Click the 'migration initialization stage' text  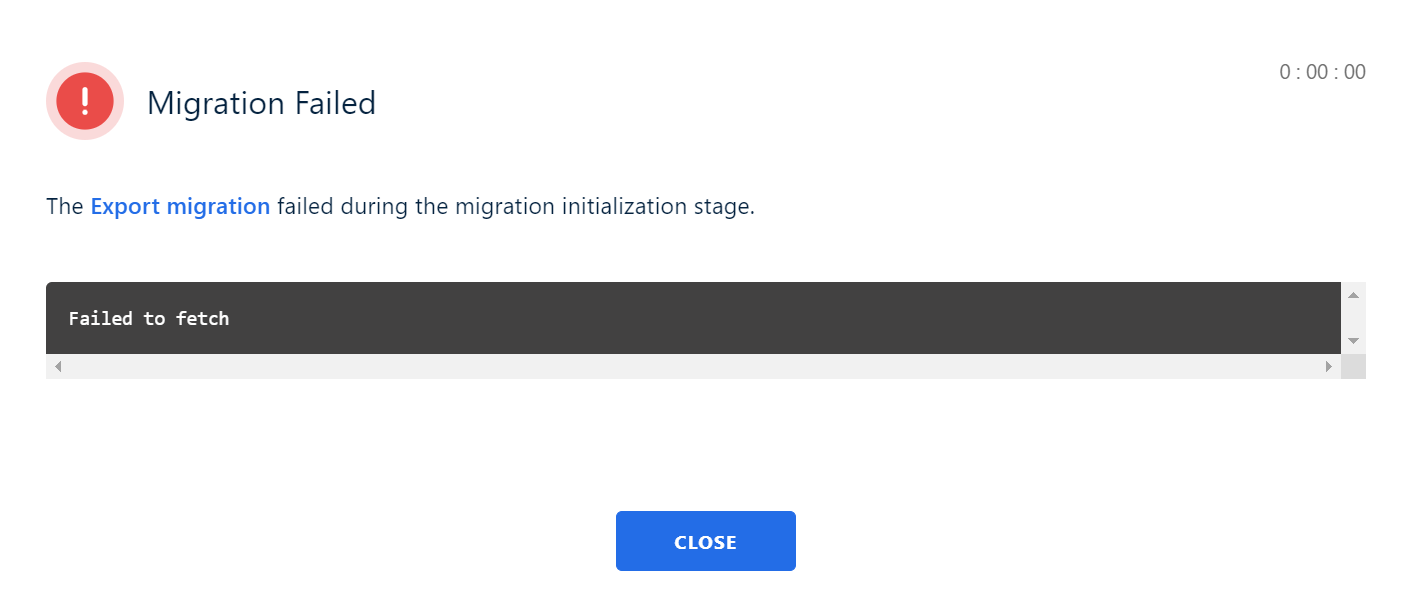[603, 207]
